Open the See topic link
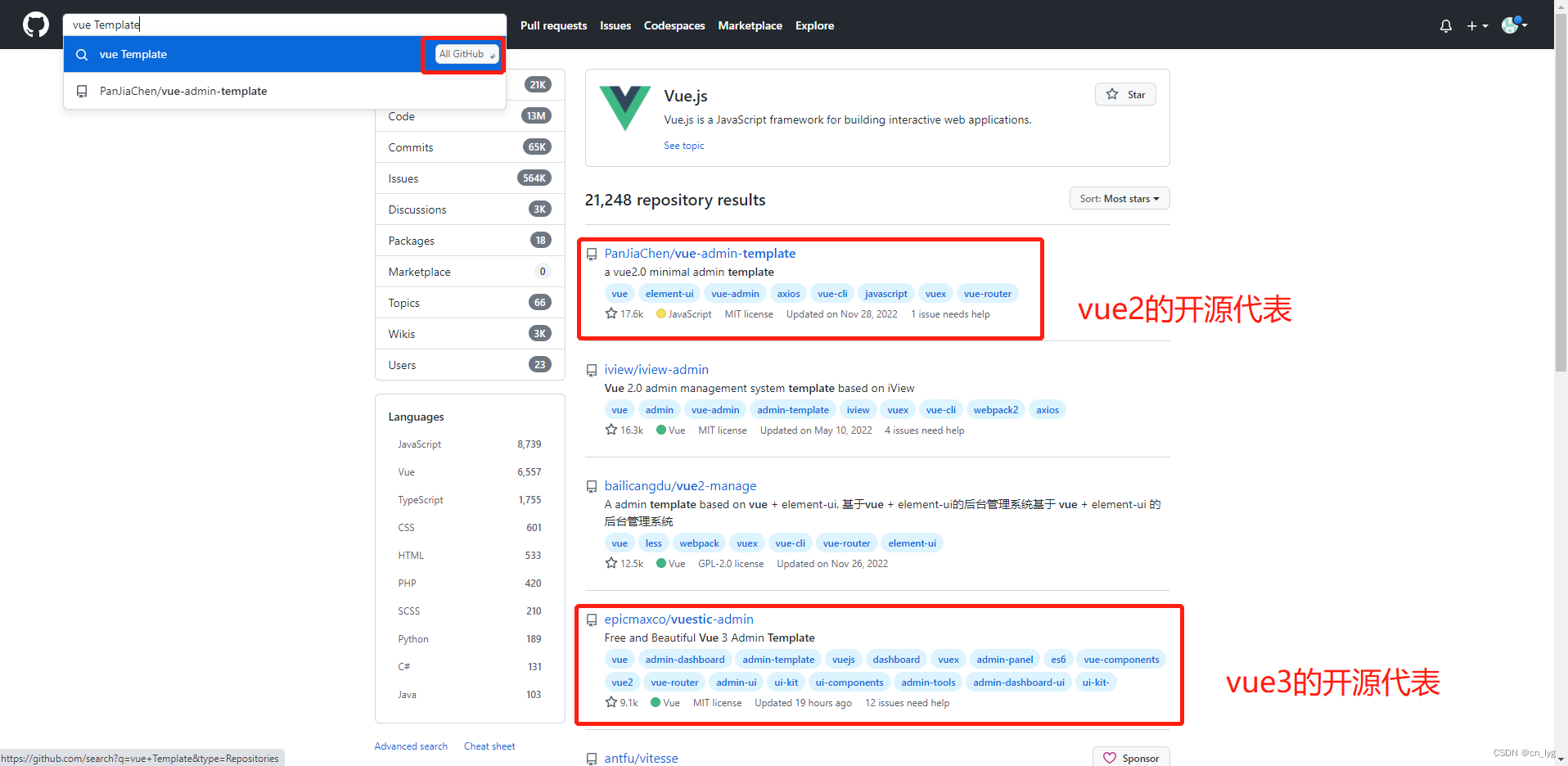 [x=684, y=146]
